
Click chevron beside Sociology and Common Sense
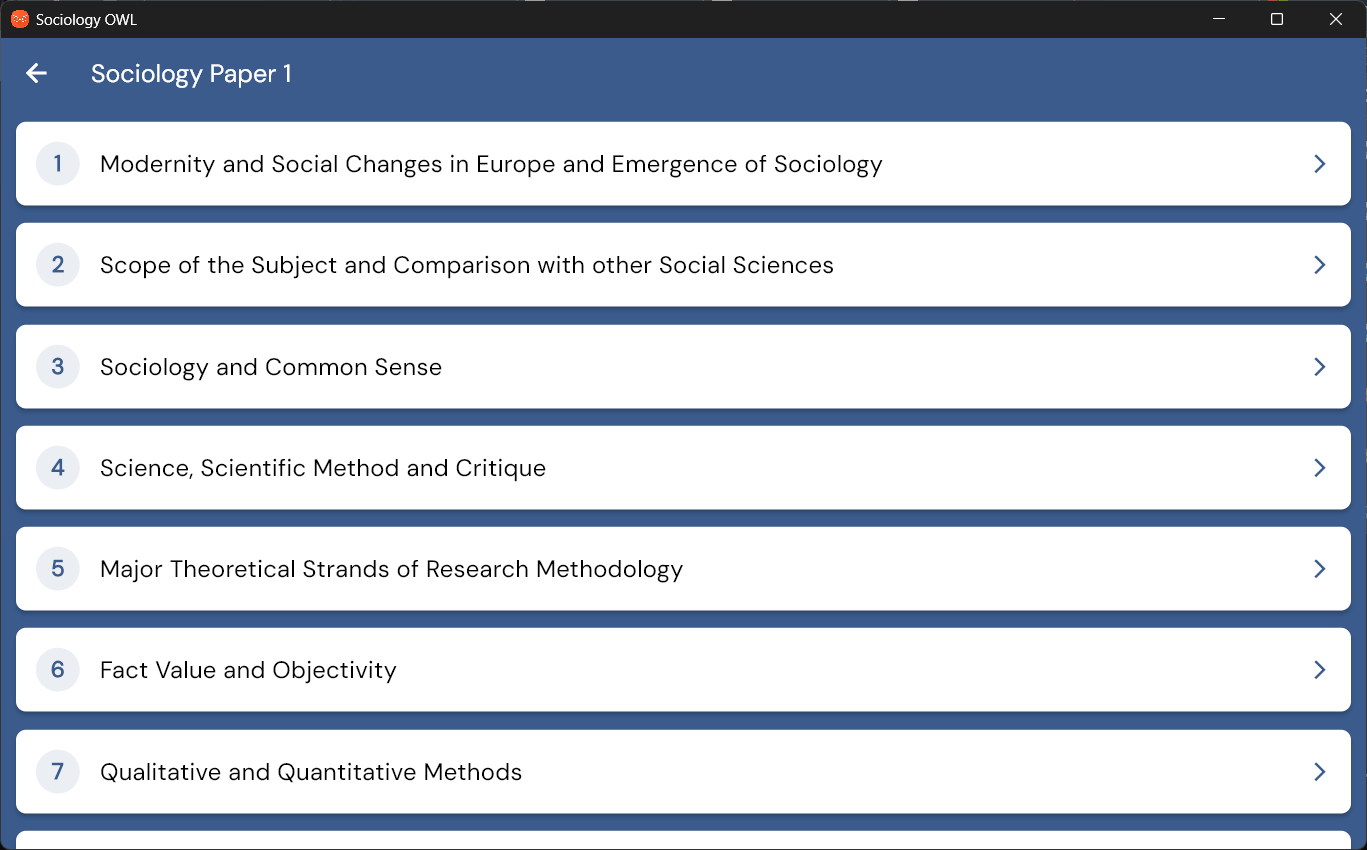click(1319, 367)
